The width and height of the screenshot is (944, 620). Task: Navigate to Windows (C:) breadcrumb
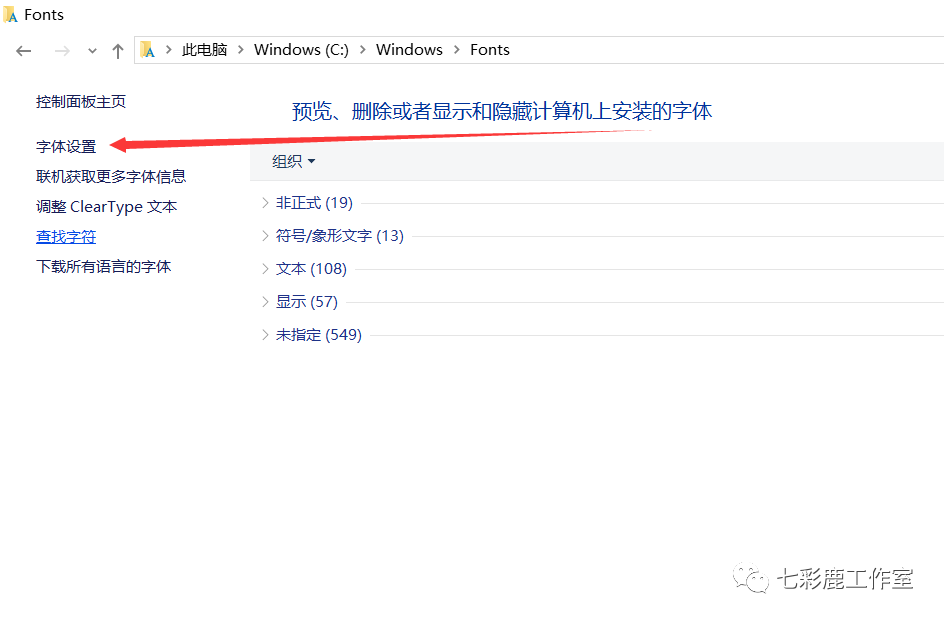tap(301, 49)
